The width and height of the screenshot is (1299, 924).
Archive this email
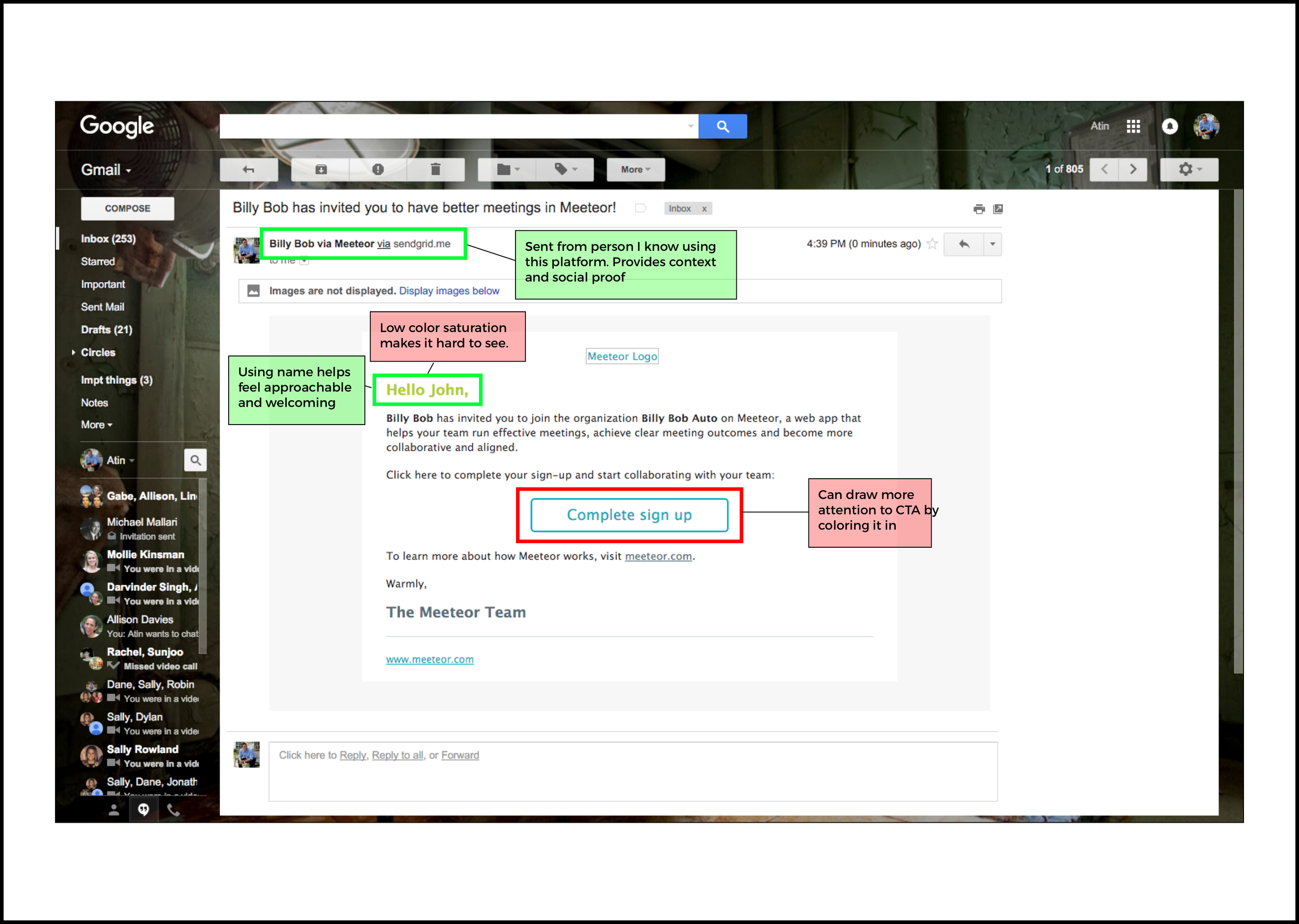321,169
